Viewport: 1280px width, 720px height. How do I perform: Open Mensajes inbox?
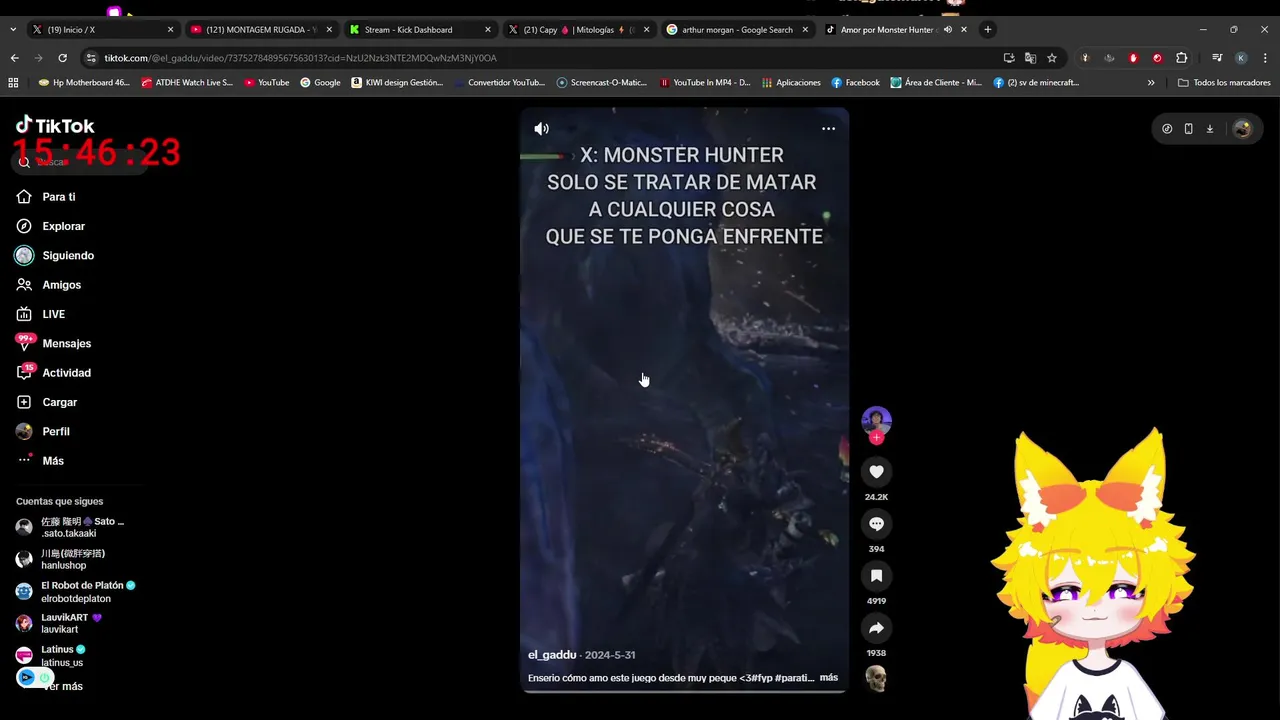click(x=66, y=343)
